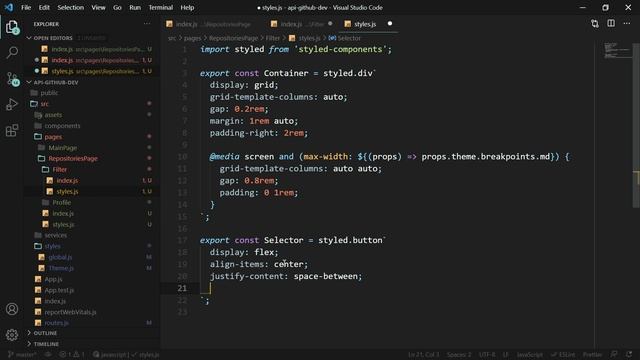Open the MainPage folder
The height and width of the screenshot is (360, 640).
[x=62, y=148]
